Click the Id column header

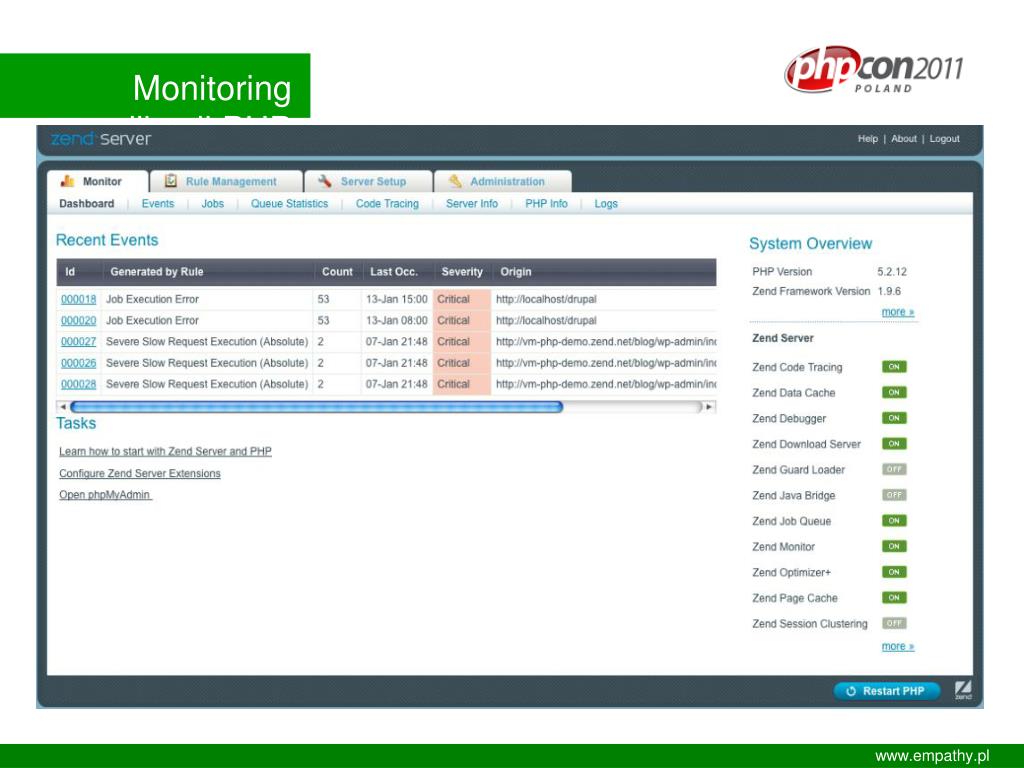point(70,272)
